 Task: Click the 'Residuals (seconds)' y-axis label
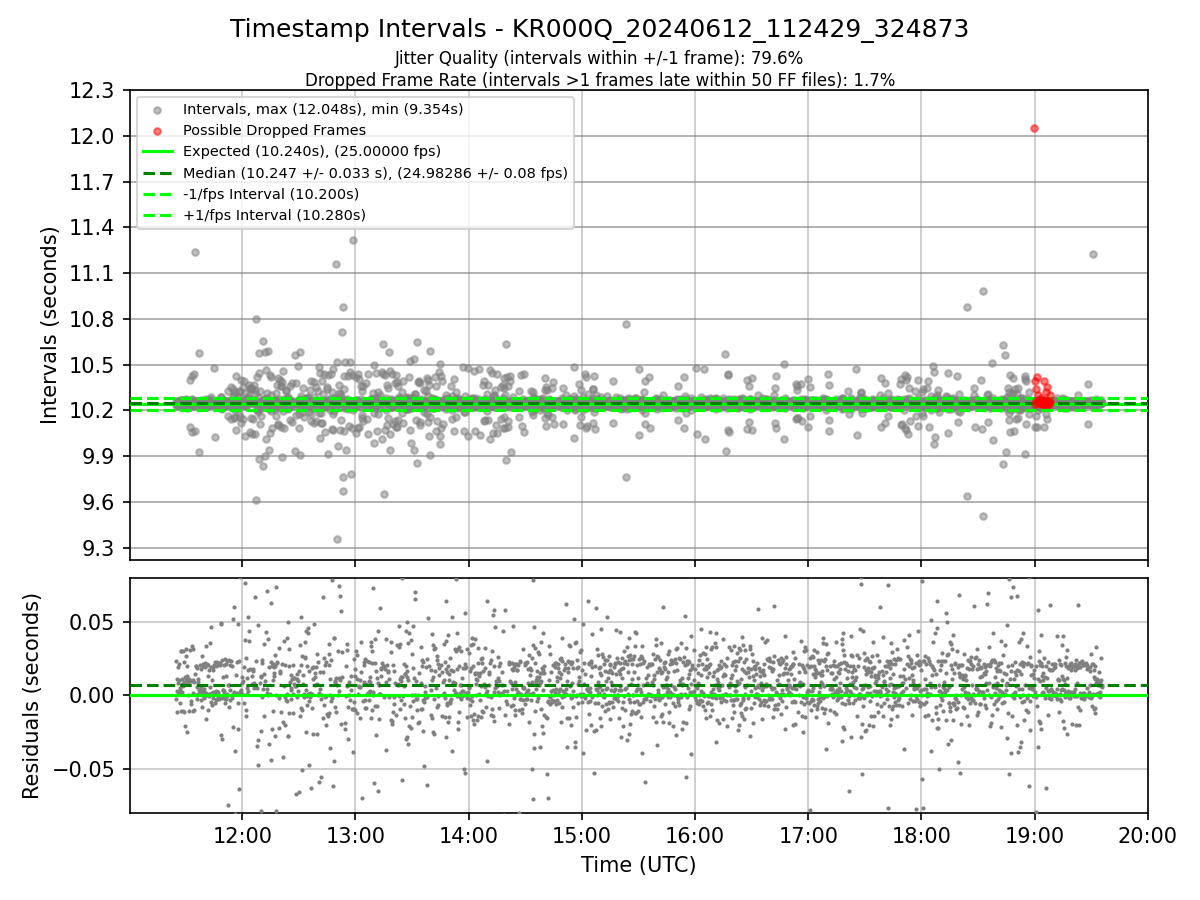(x=31, y=696)
